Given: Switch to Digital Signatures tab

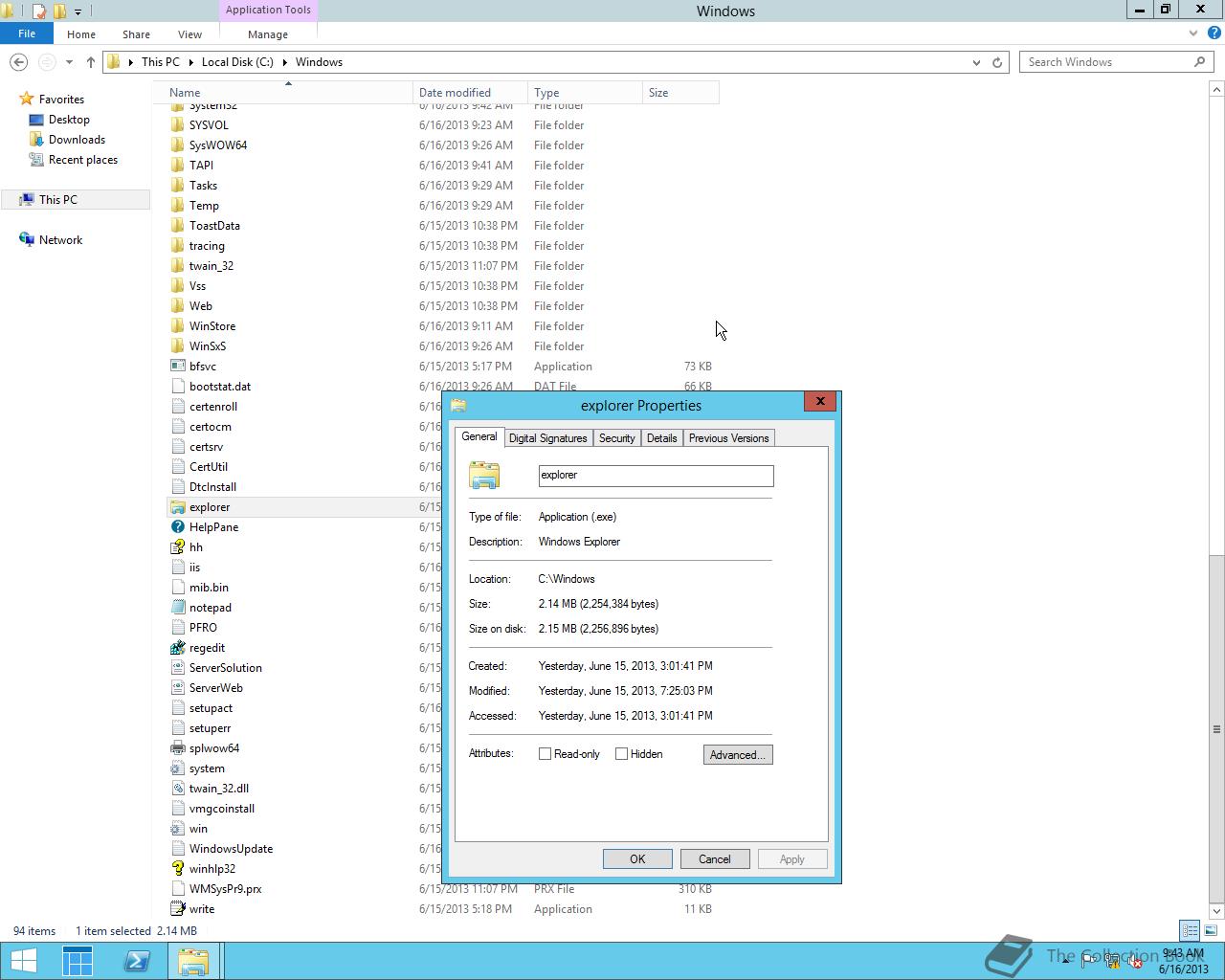Looking at the screenshot, I should (x=547, y=438).
